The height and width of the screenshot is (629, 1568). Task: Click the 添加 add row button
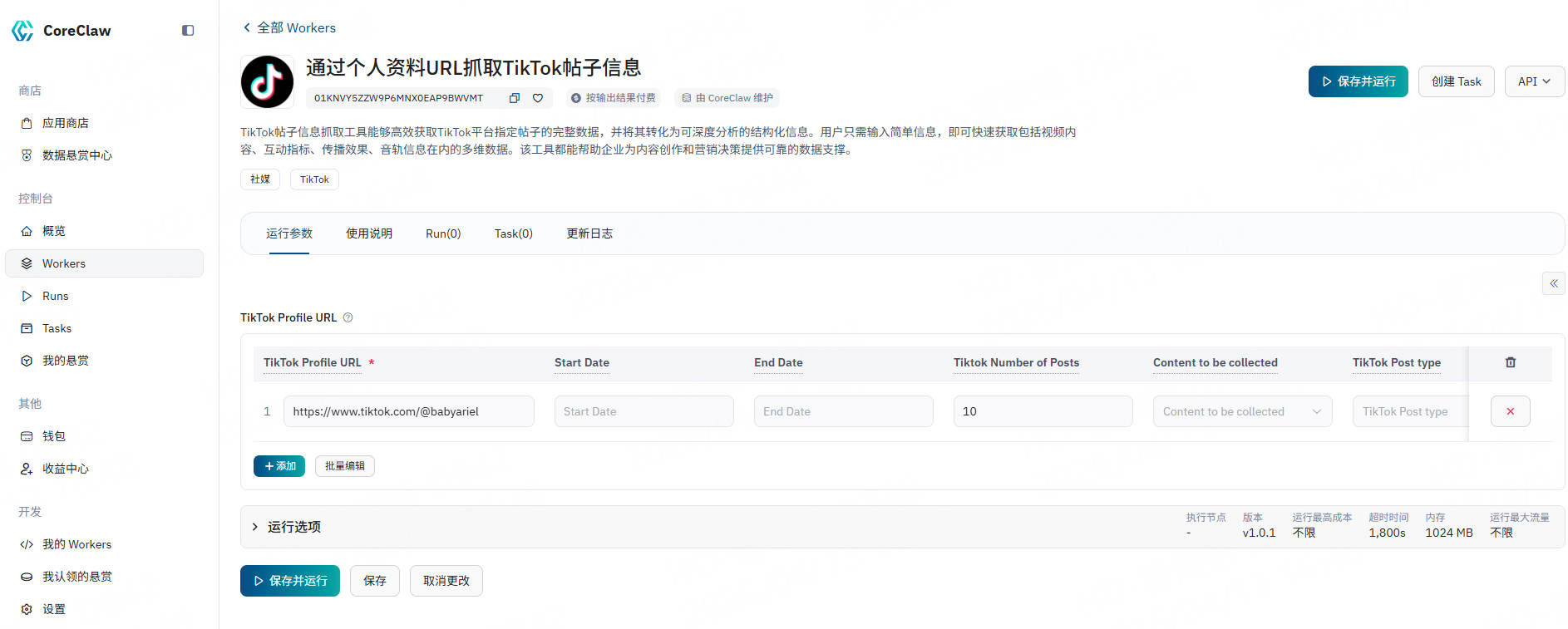point(279,466)
